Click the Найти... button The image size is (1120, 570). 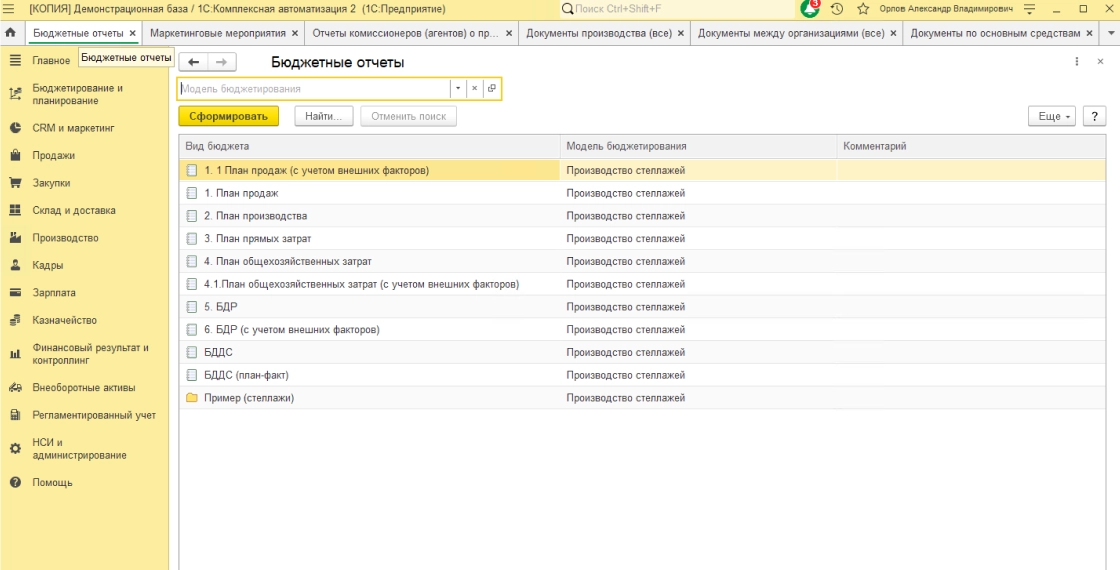coord(324,116)
